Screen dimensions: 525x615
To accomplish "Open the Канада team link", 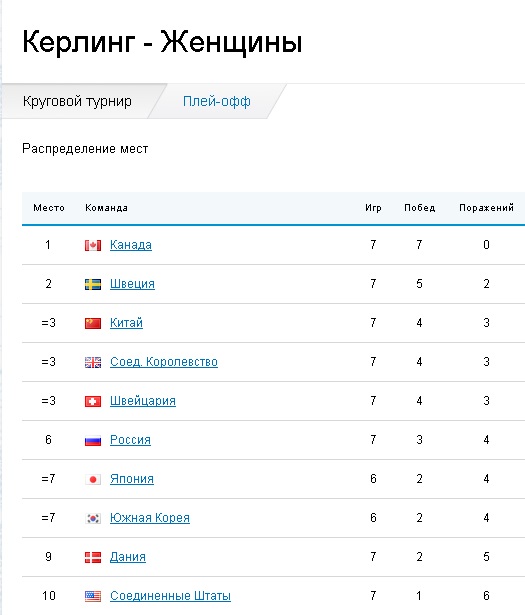I will [x=131, y=245].
